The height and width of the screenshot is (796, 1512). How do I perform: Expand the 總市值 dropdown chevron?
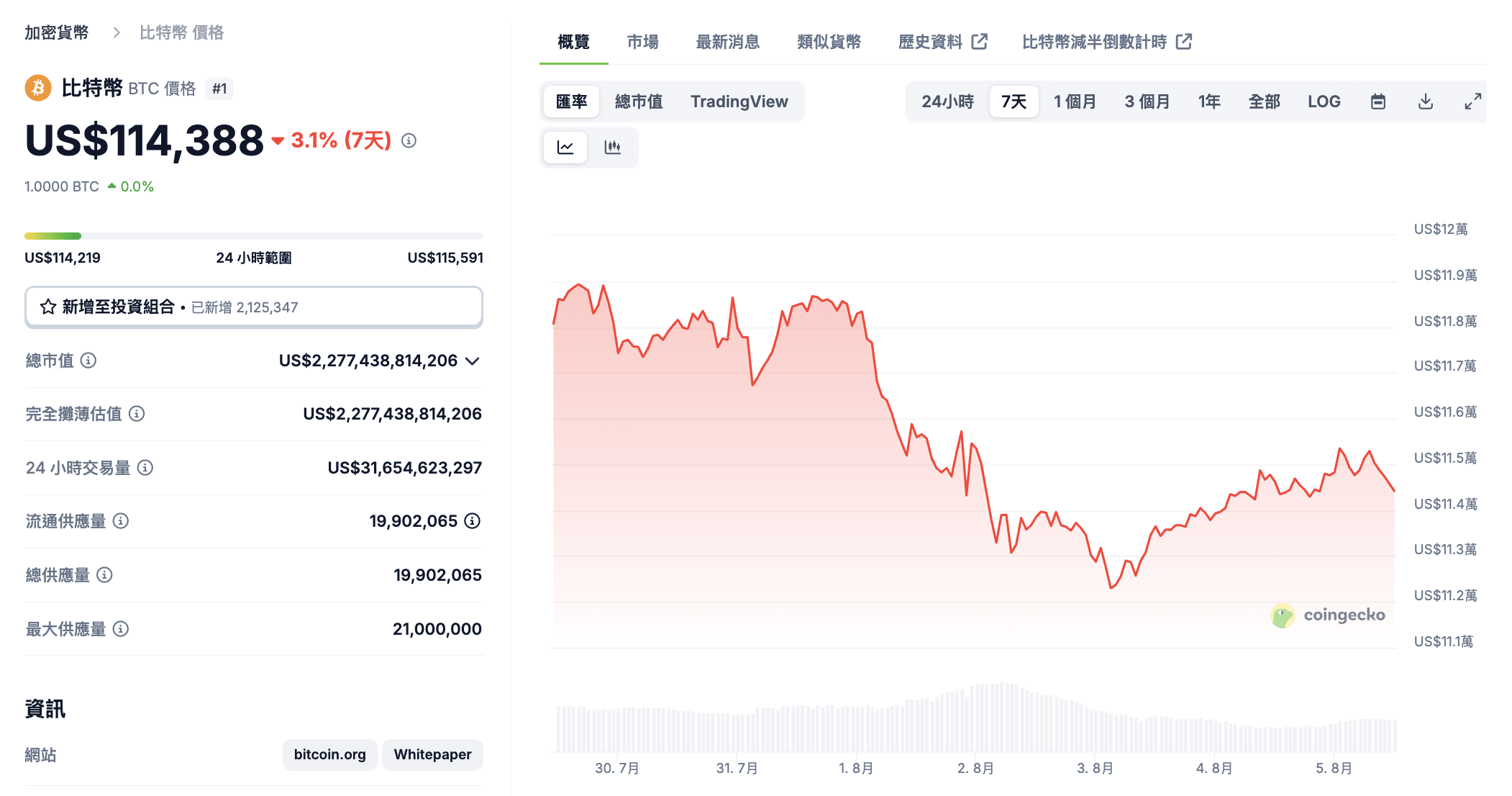tap(473, 361)
